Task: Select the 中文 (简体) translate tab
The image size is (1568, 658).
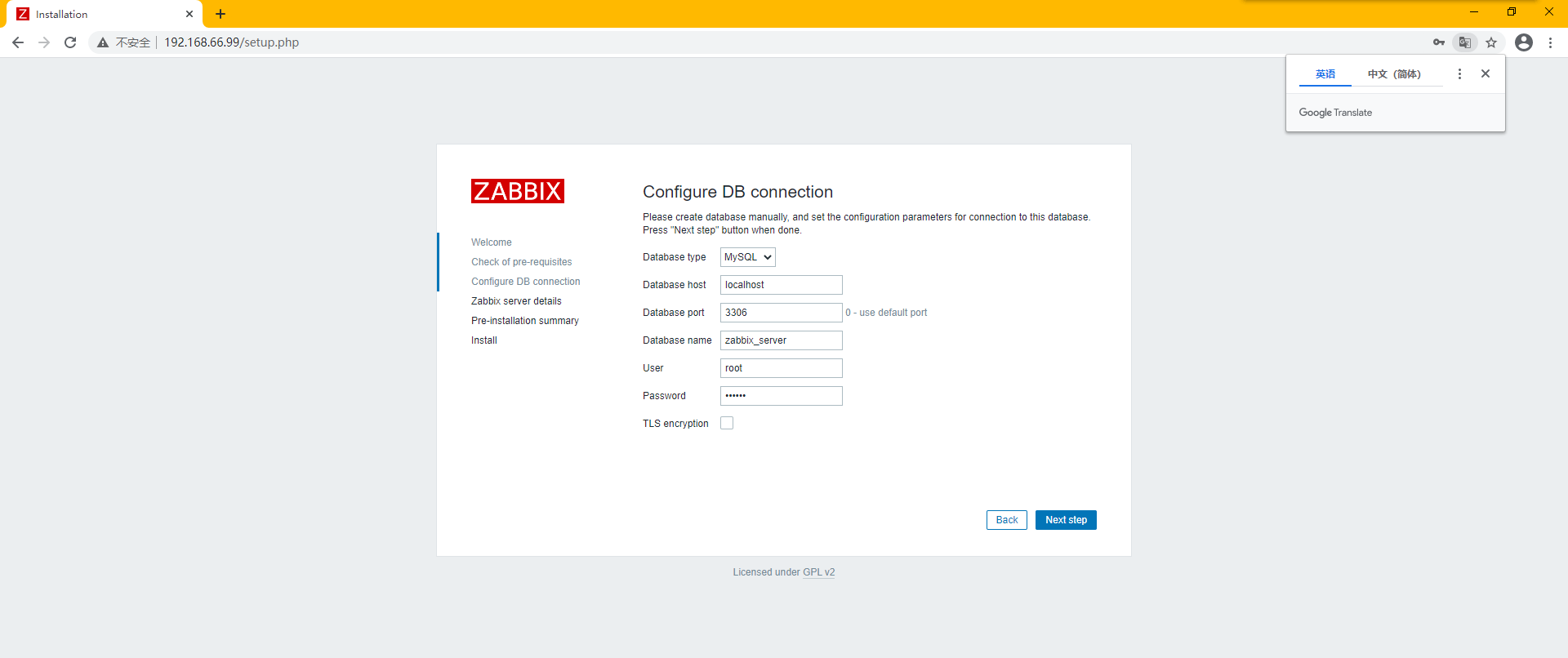Action: point(1394,74)
